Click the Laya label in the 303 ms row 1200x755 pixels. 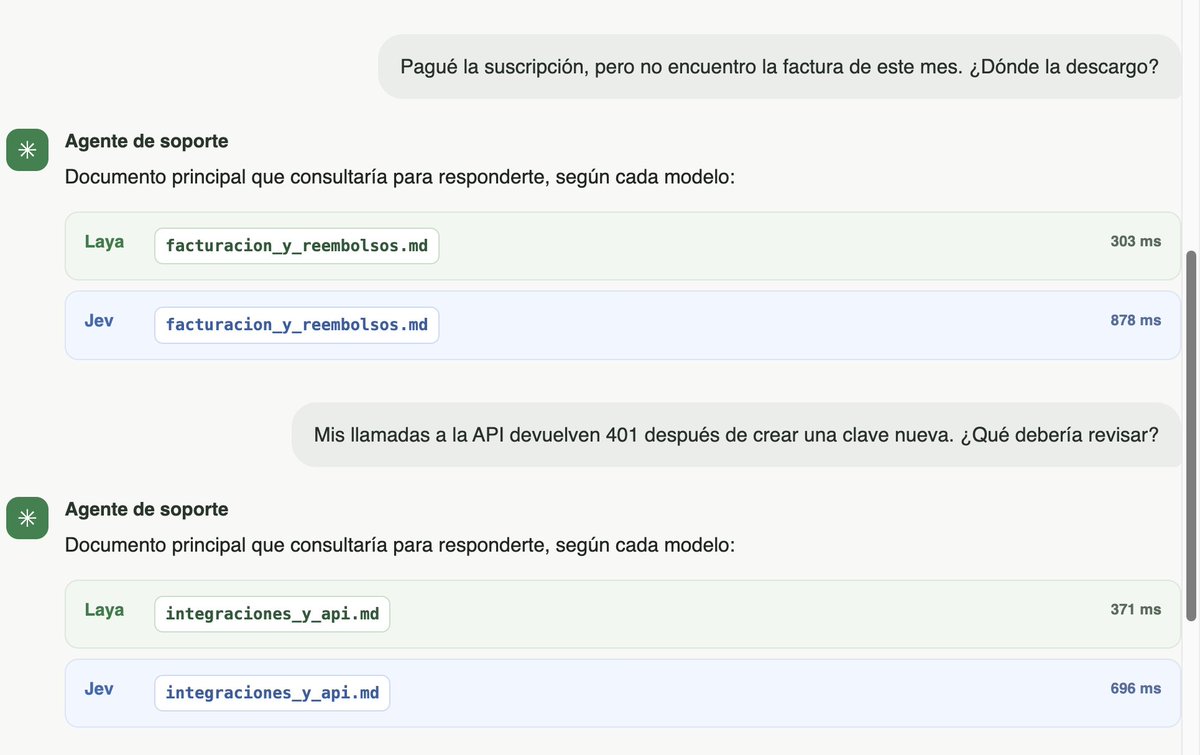click(x=104, y=242)
